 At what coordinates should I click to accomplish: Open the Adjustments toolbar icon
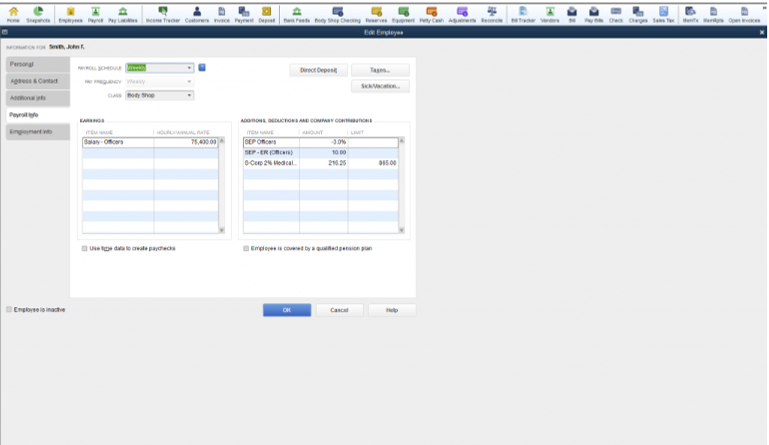[462, 14]
